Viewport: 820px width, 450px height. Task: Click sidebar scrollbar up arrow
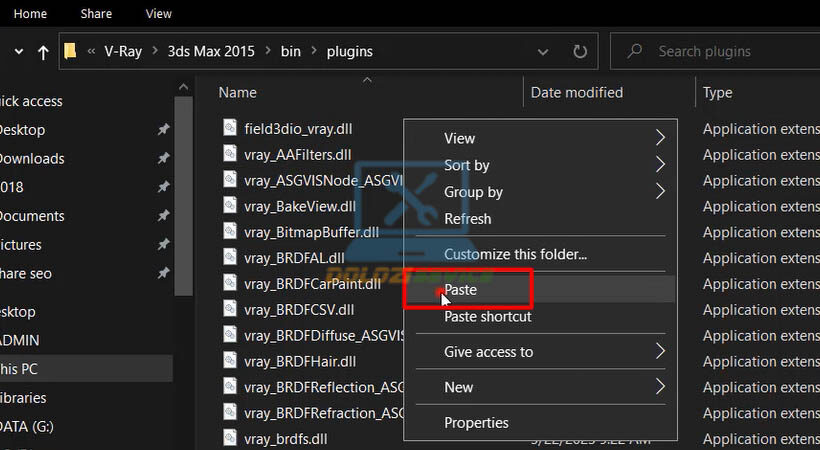tap(184, 87)
